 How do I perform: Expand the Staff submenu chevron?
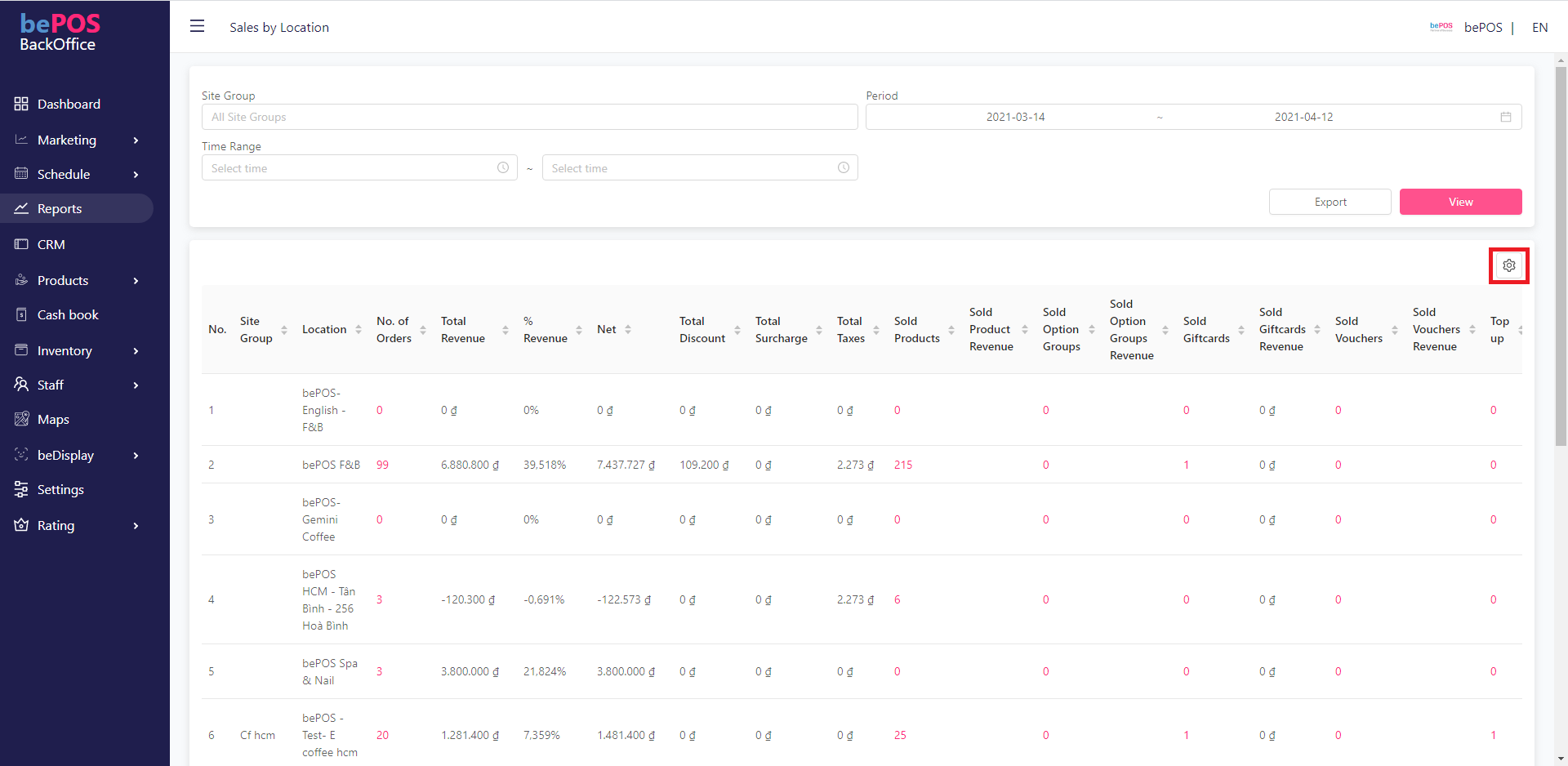[x=136, y=385]
